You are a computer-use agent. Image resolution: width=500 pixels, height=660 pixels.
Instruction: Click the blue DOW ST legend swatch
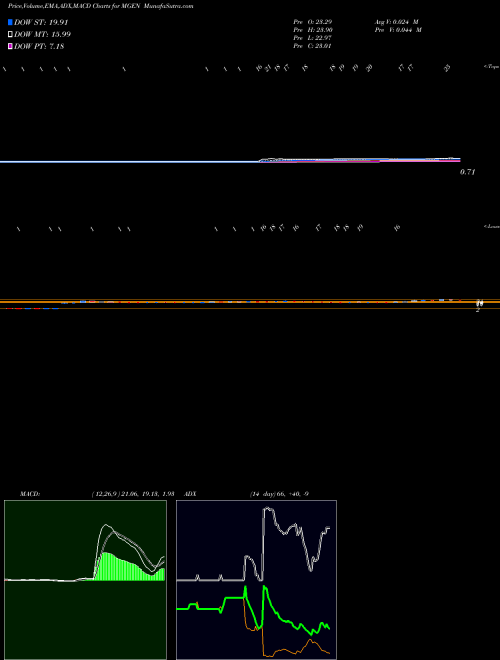tap(10, 22)
